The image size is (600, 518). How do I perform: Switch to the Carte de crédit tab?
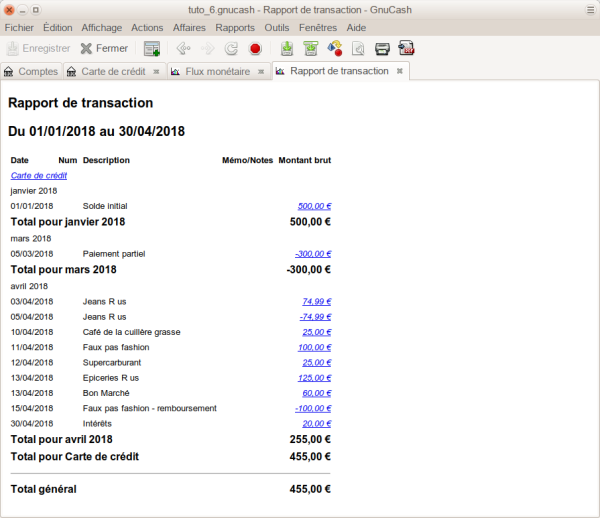pyautogui.click(x=113, y=72)
